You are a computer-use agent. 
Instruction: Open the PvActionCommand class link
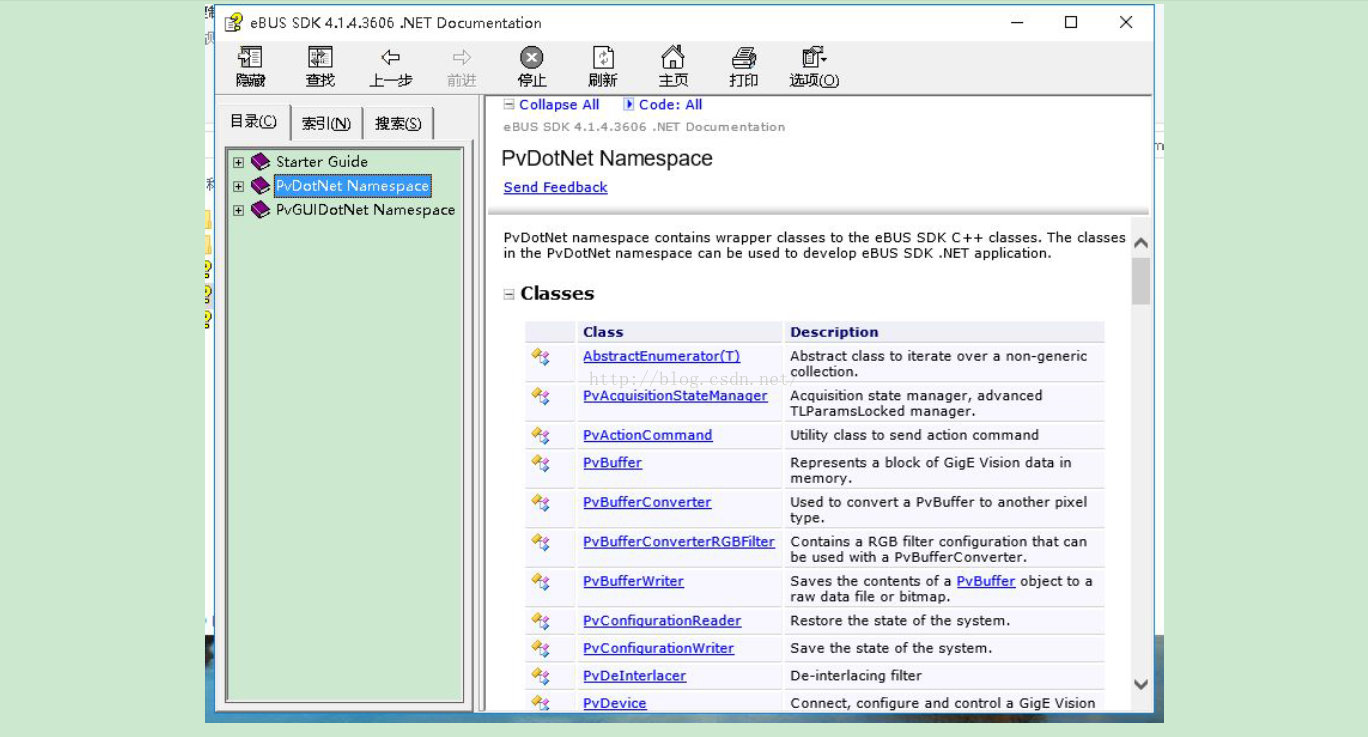[x=648, y=435]
